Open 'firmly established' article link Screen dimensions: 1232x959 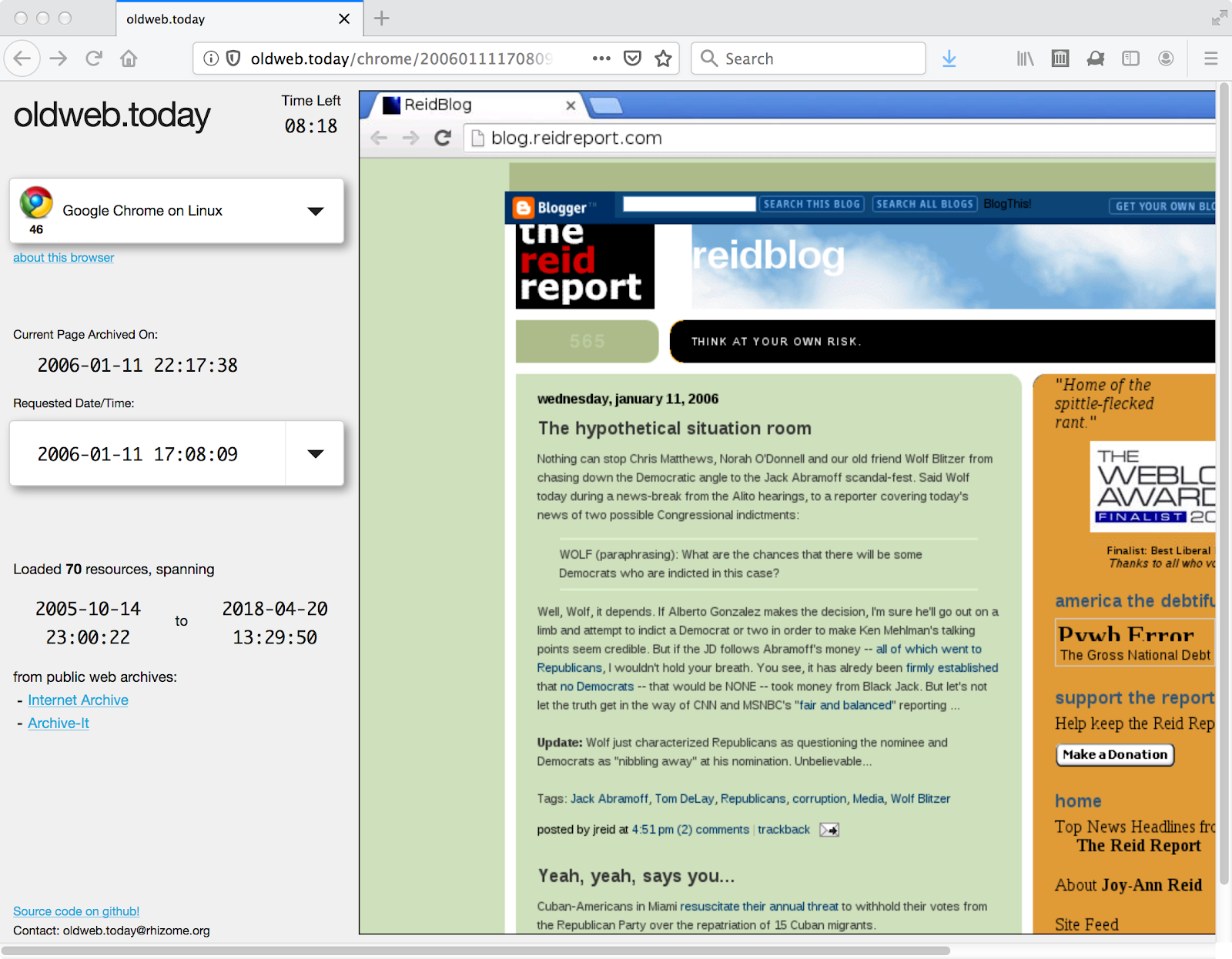click(x=952, y=668)
